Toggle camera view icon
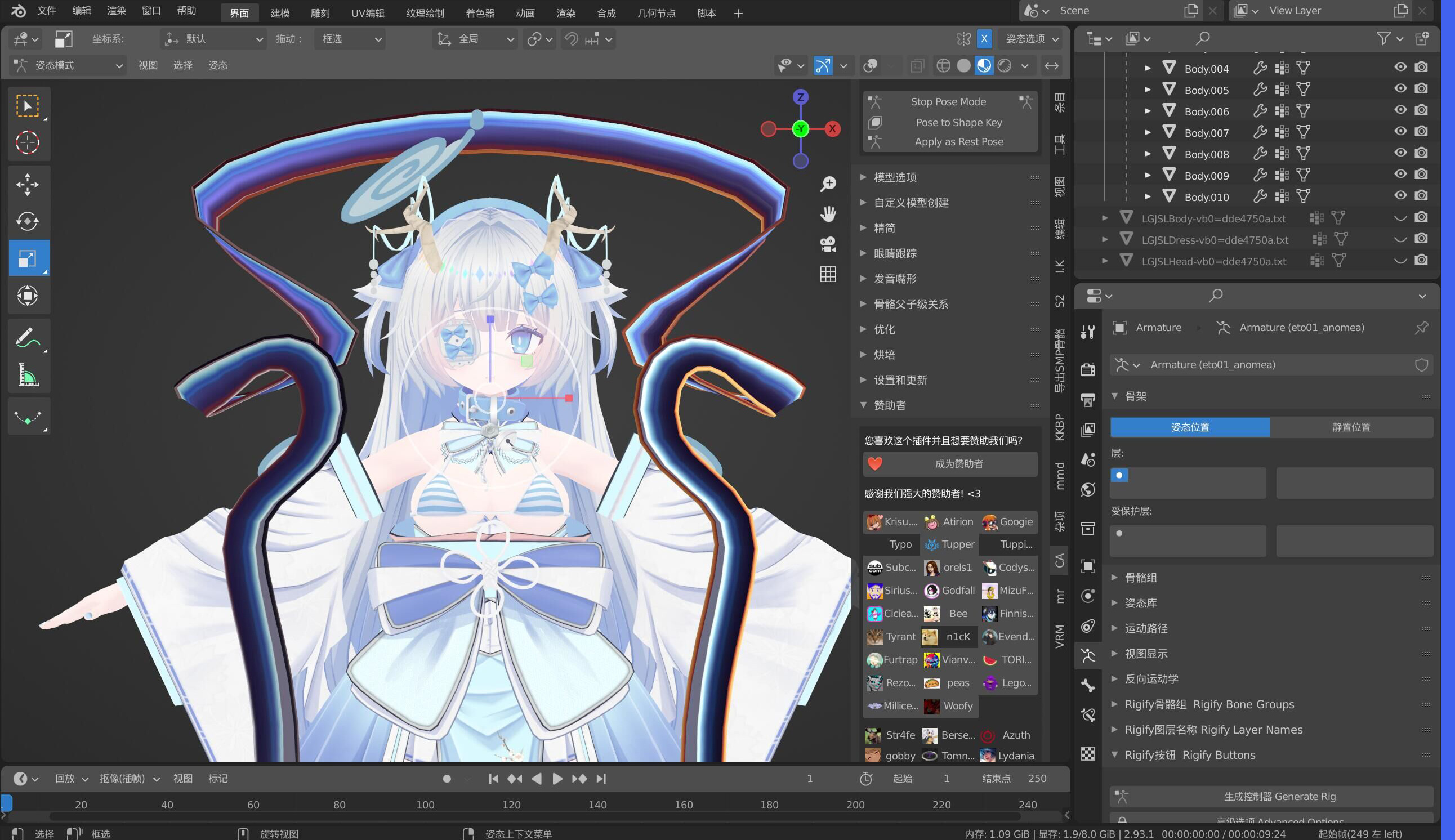1455x840 pixels. point(828,244)
